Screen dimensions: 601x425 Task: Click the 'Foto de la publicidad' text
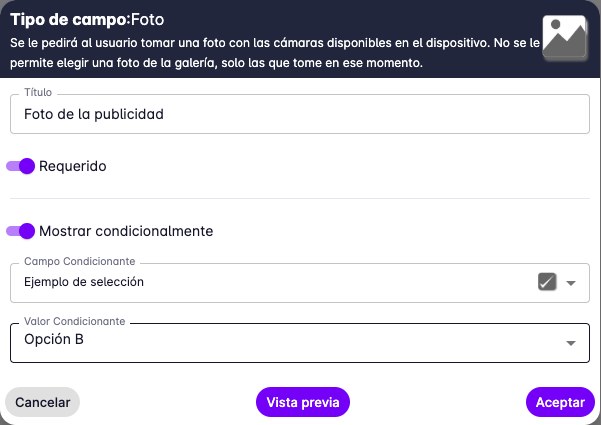click(x=93, y=114)
